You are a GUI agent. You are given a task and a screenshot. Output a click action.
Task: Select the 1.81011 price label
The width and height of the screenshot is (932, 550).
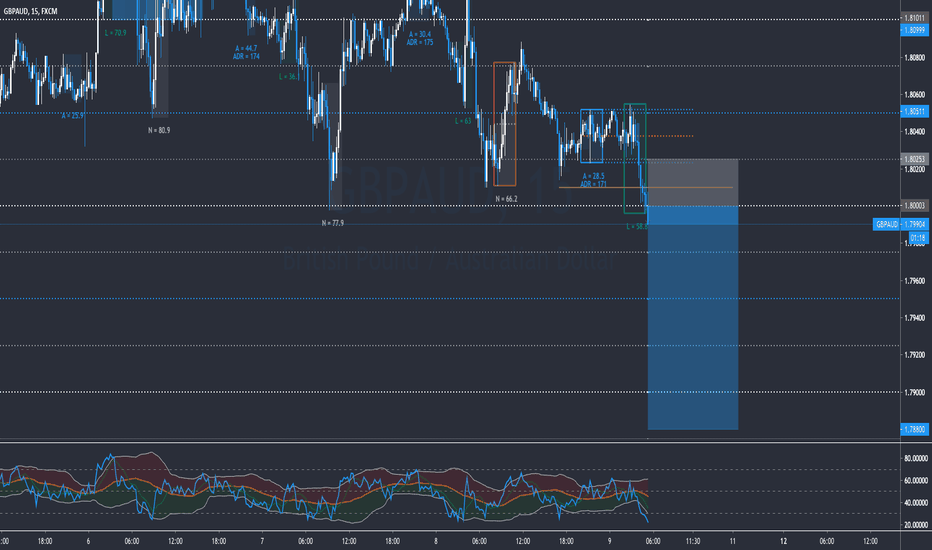coord(914,18)
